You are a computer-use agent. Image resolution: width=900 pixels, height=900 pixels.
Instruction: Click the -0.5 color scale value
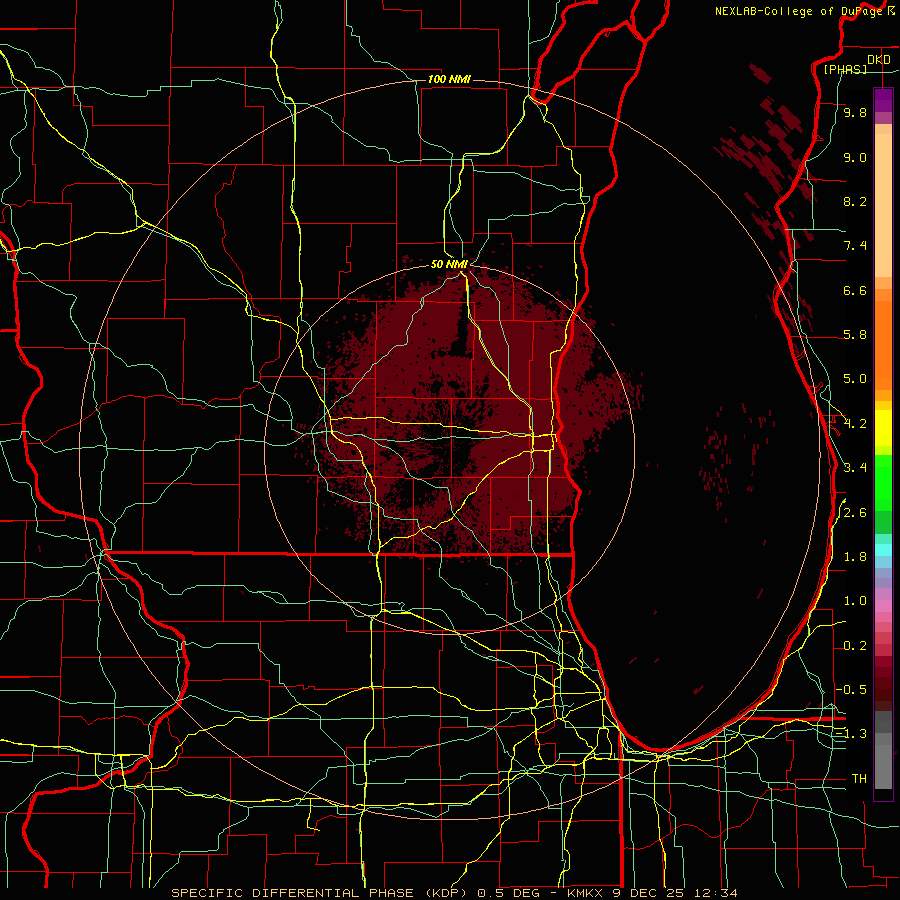coord(851,690)
